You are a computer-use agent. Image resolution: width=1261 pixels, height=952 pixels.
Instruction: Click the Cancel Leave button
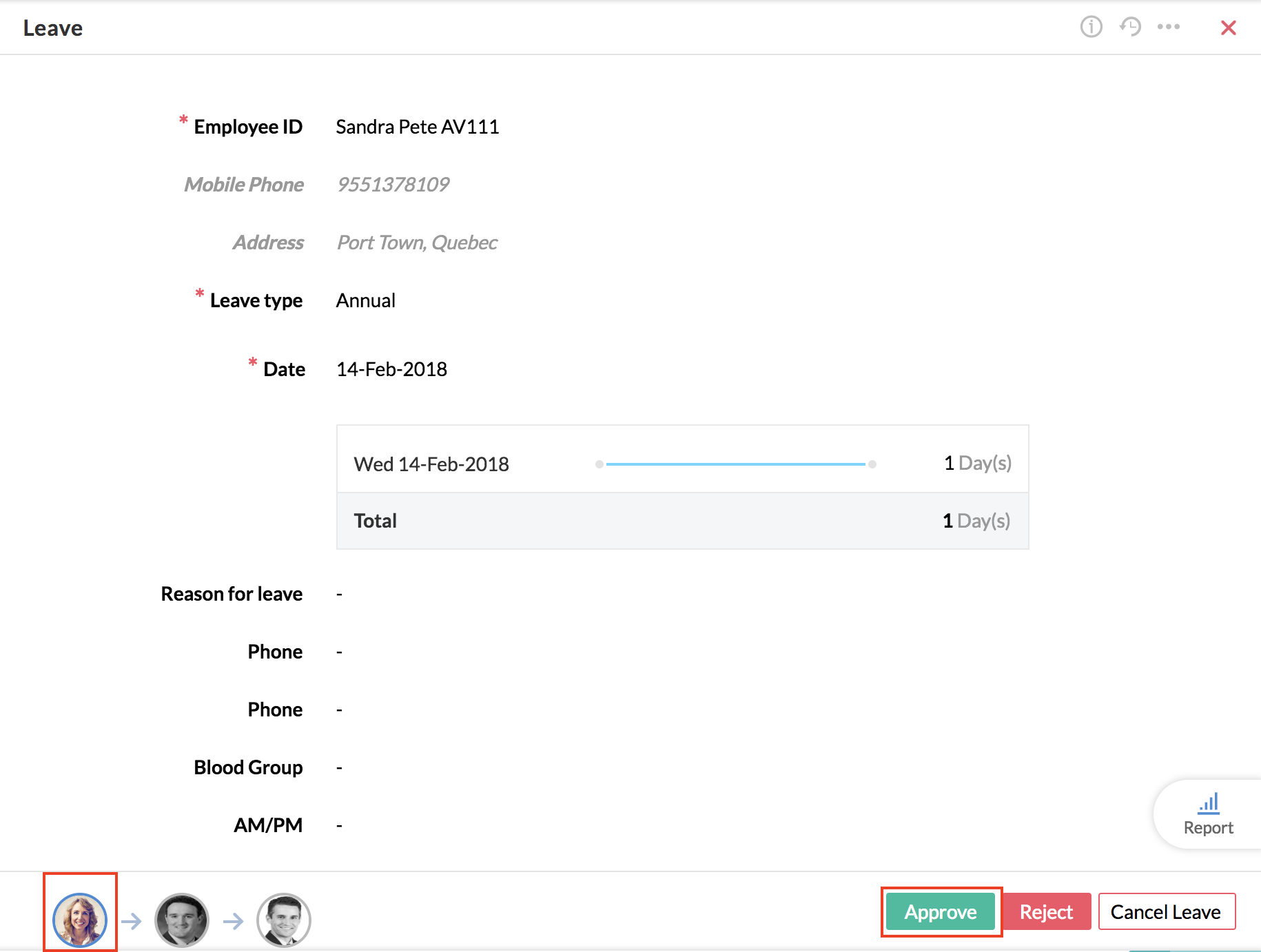[x=1166, y=911]
